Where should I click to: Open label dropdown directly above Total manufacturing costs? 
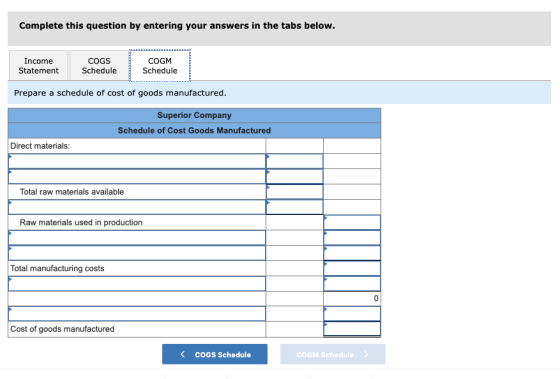tap(137, 253)
